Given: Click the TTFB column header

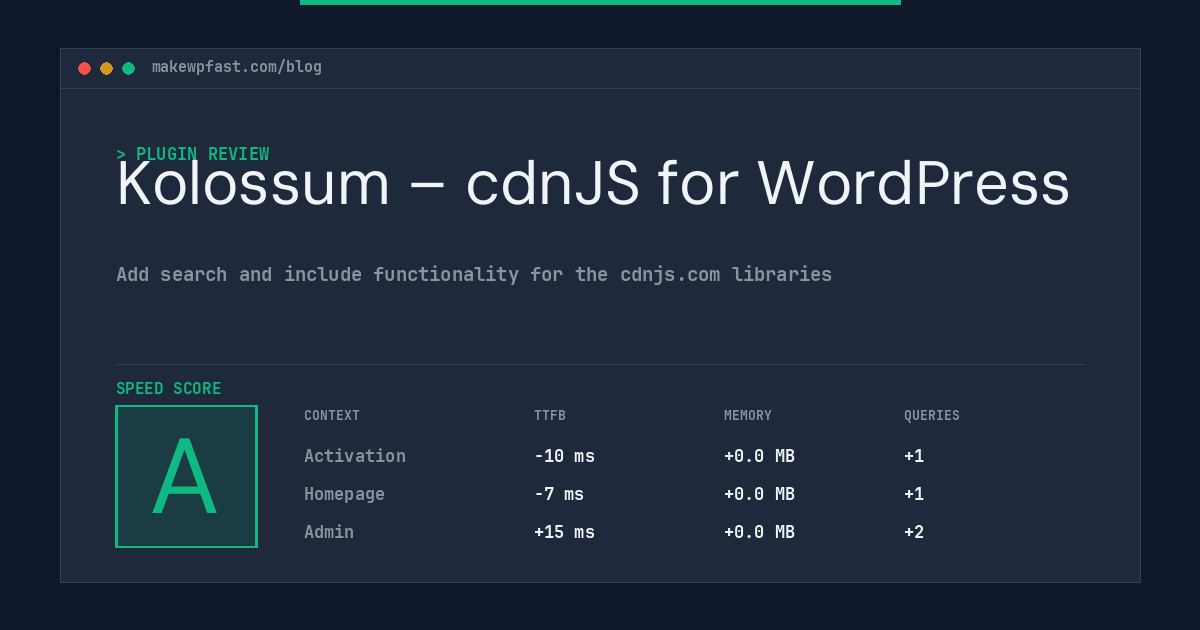Looking at the screenshot, I should click(550, 416).
